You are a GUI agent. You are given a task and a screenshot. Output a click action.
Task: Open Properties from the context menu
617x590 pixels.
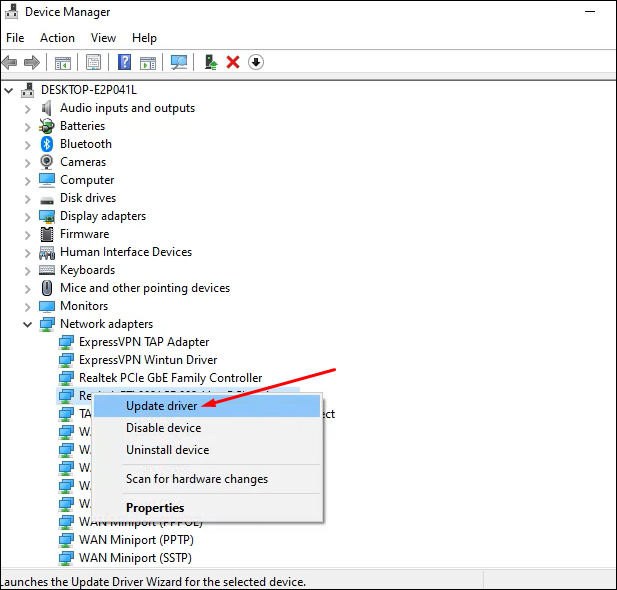[207, 508]
